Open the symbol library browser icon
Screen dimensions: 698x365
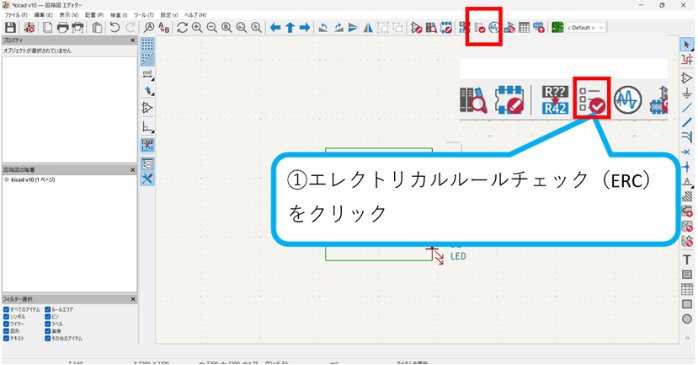tap(431, 28)
